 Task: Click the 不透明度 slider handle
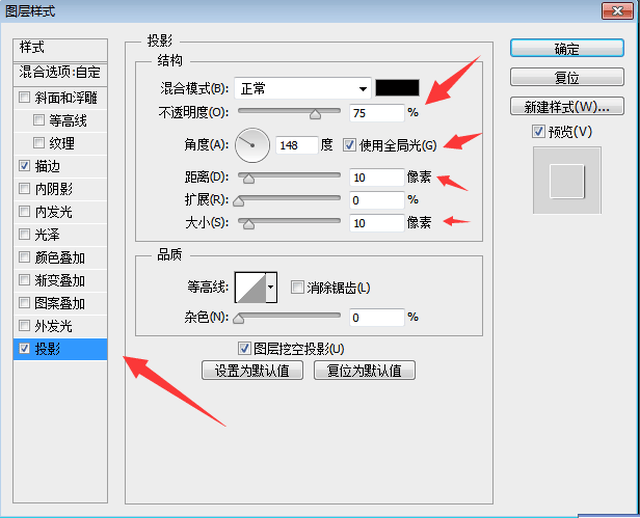pos(315,115)
